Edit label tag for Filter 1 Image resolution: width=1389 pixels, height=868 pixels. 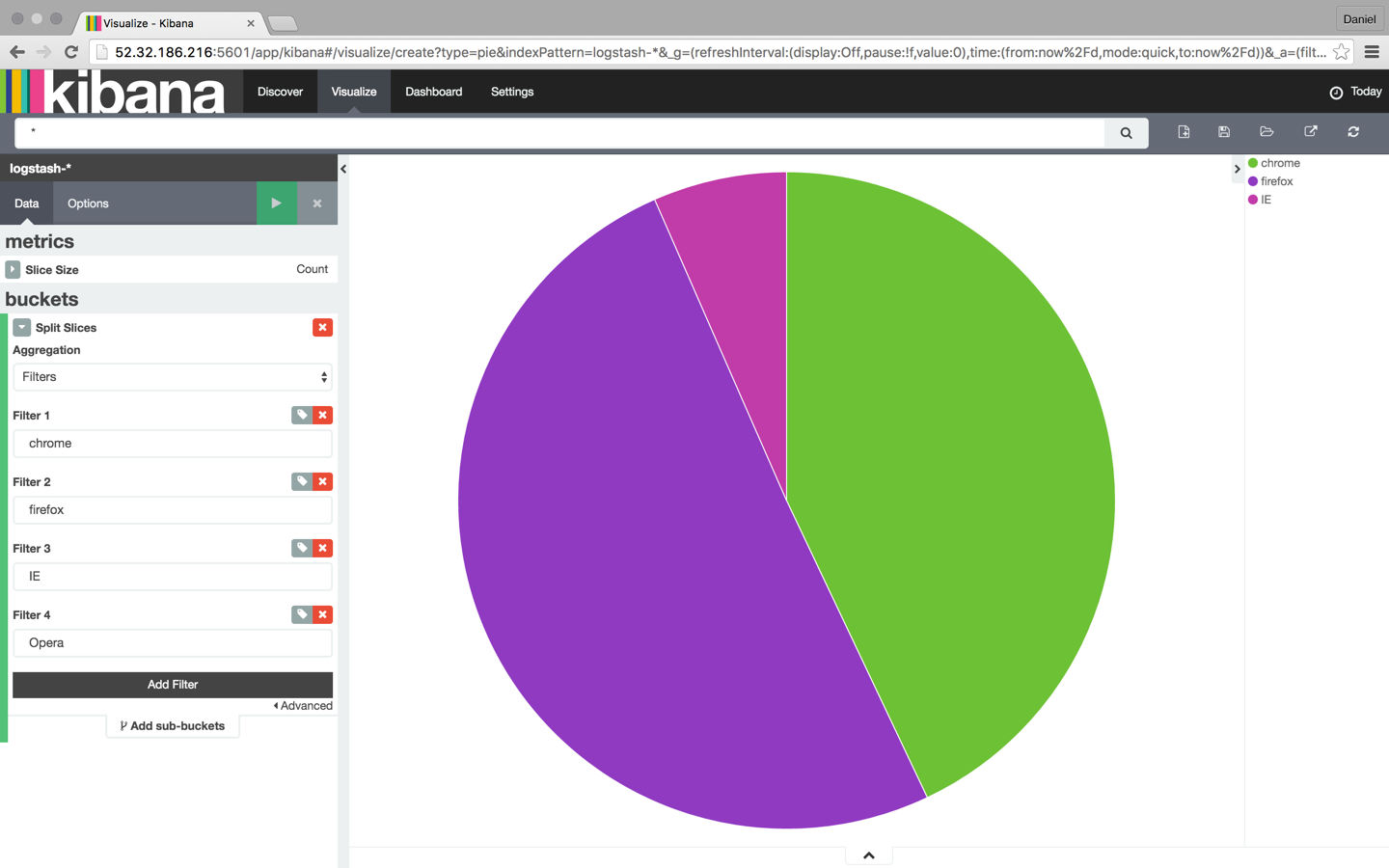(302, 415)
